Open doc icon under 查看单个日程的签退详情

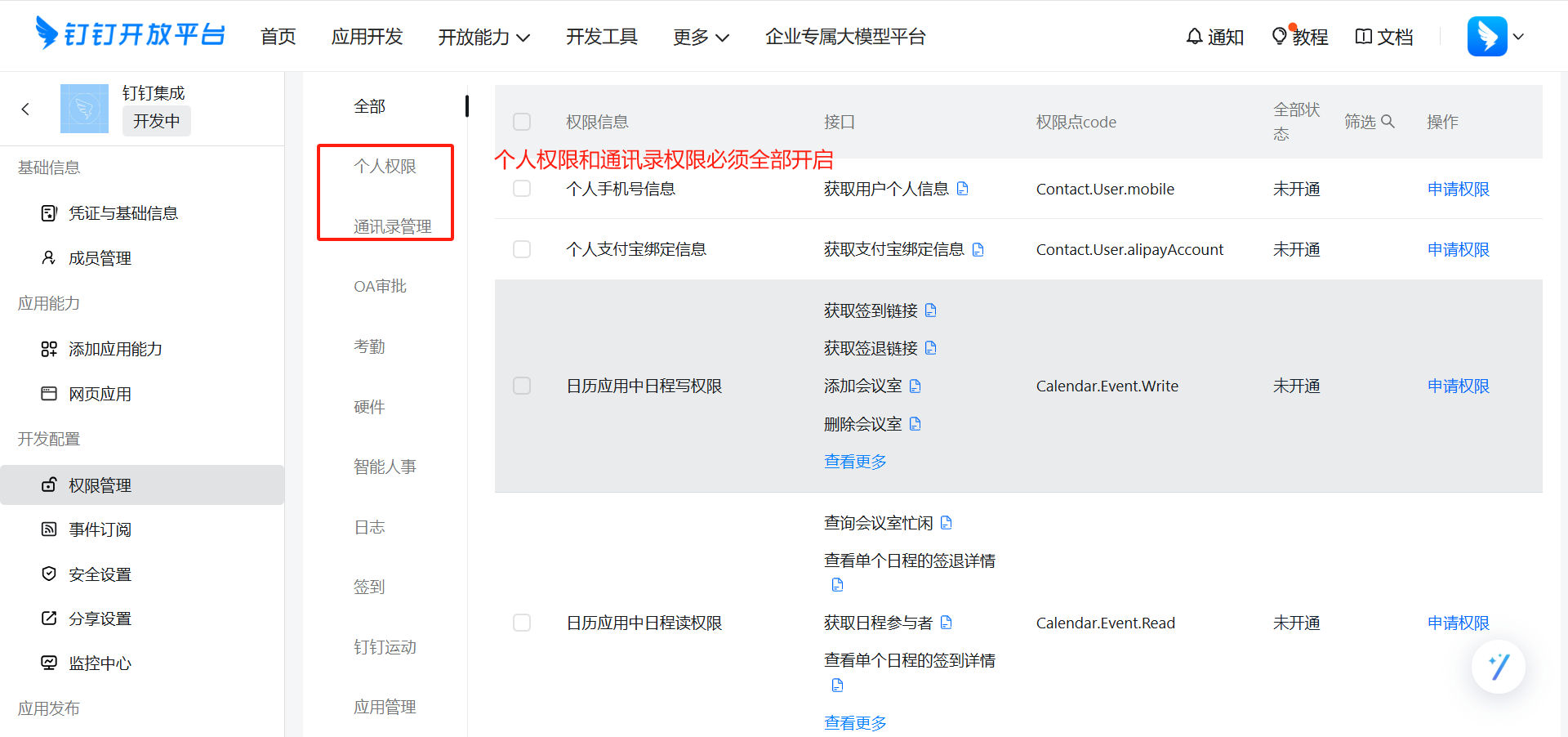coord(837,585)
